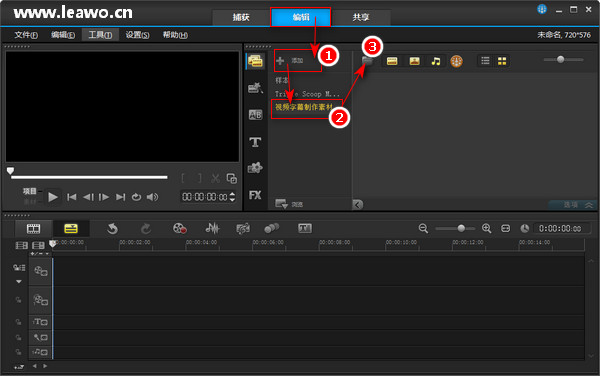Toggle repeat playback
Viewport: 600px width, 376px height.
point(136,197)
